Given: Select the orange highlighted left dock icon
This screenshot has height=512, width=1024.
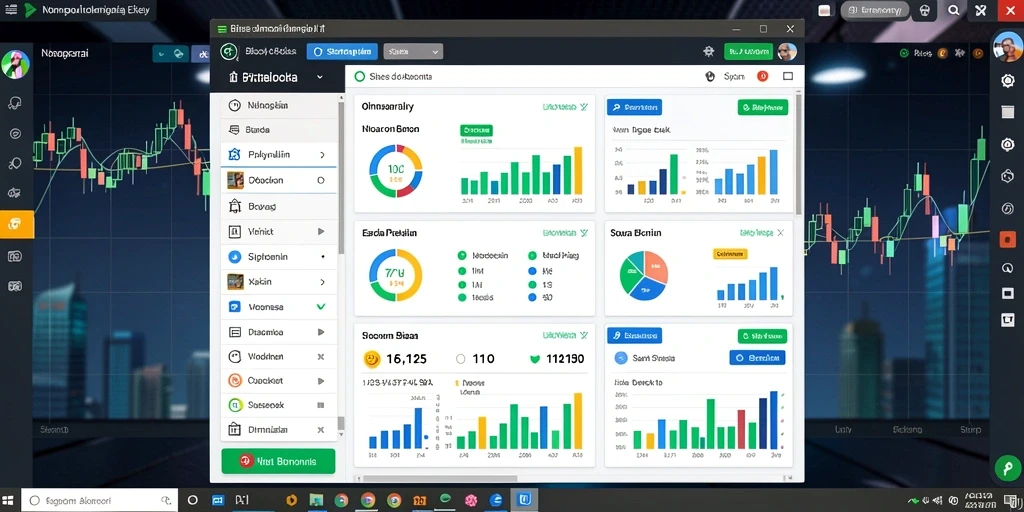Looking at the screenshot, I should pyautogui.click(x=16, y=225).
